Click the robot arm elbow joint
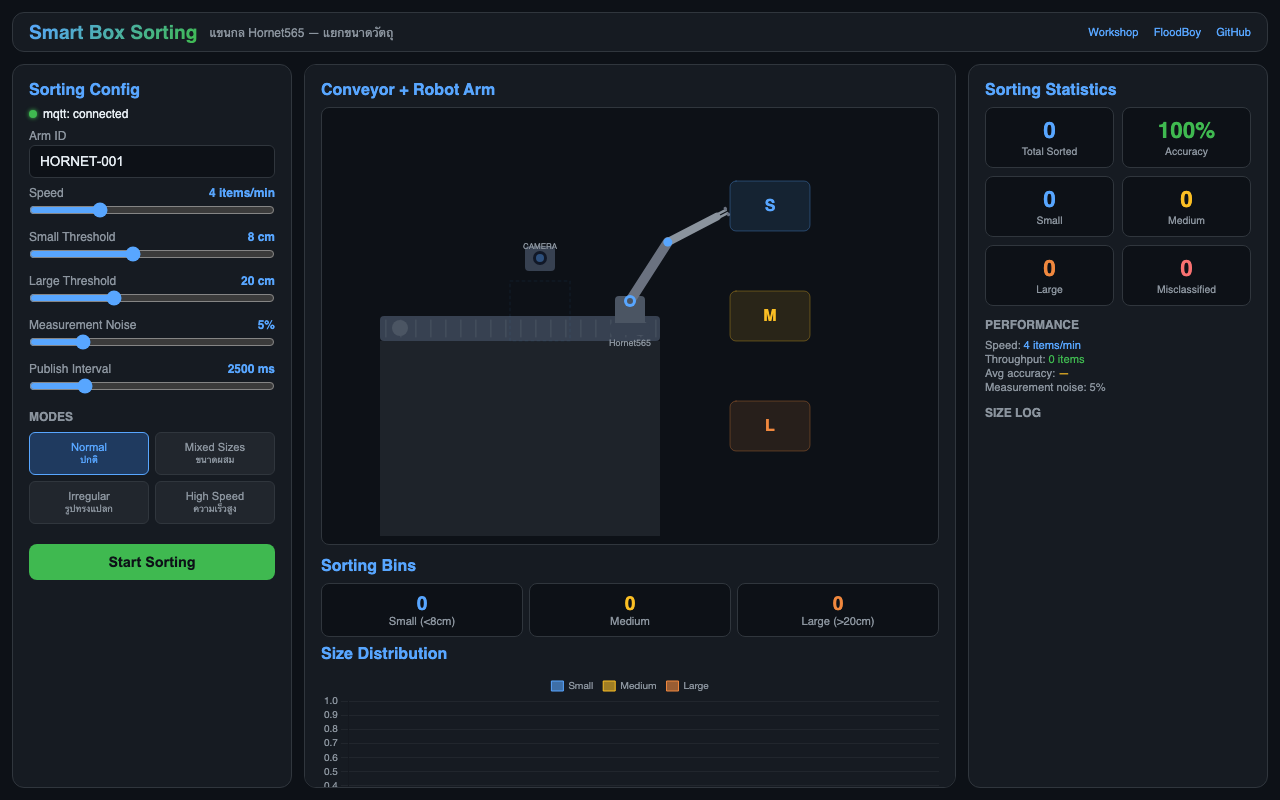This screenshot has height=800, width=1280. pyautogui.click(x=667, y=242)
